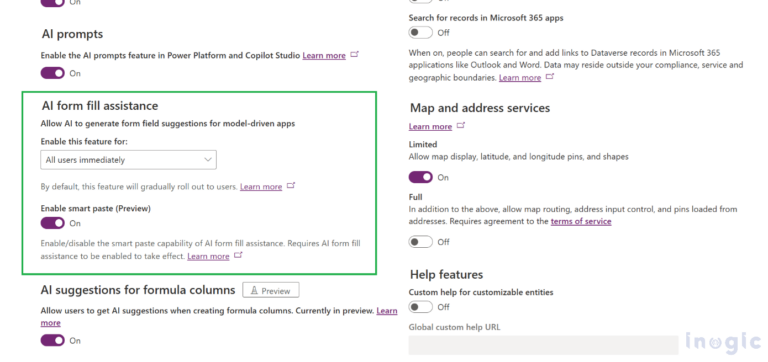Toggle off the AI prompts switch

pyautogui.click(x=52, y=73)
